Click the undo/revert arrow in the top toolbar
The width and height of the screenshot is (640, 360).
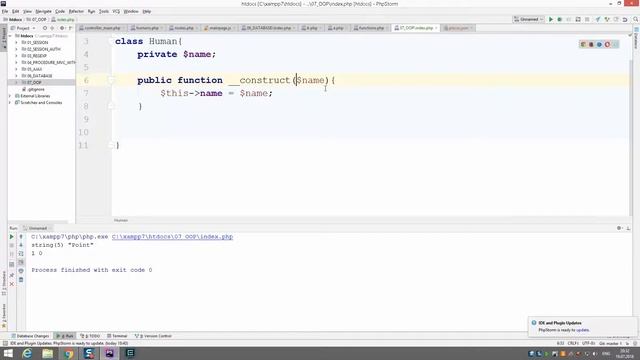click(x=625, y=19)
